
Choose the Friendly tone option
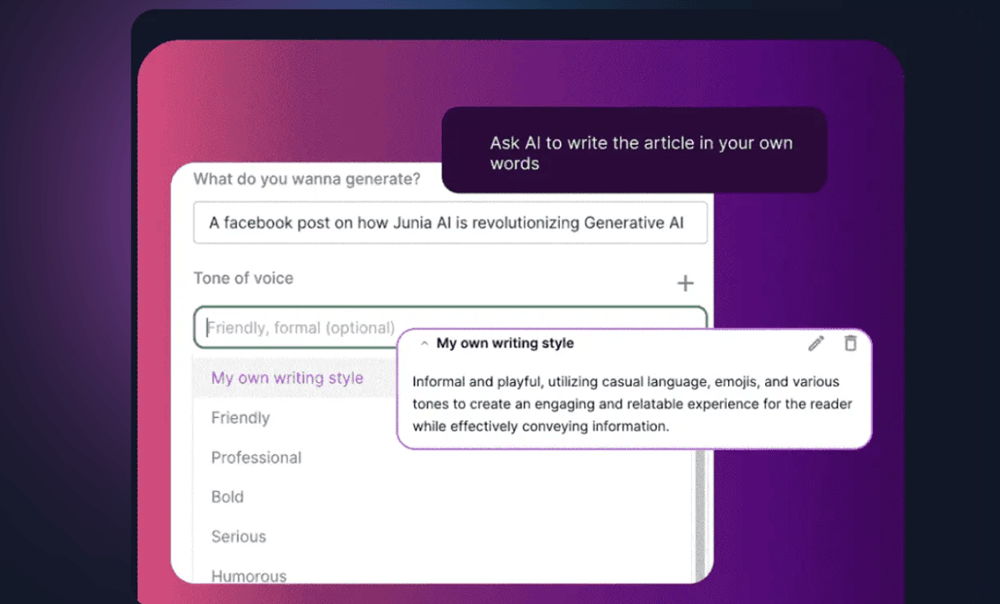(x=240, y=418)
